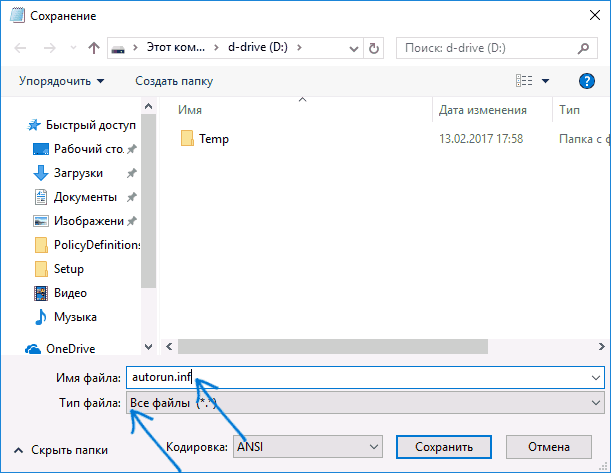This screenshot has width=611, height=473.
Task: Click the Documents page icon
Action: click(41, 197)
